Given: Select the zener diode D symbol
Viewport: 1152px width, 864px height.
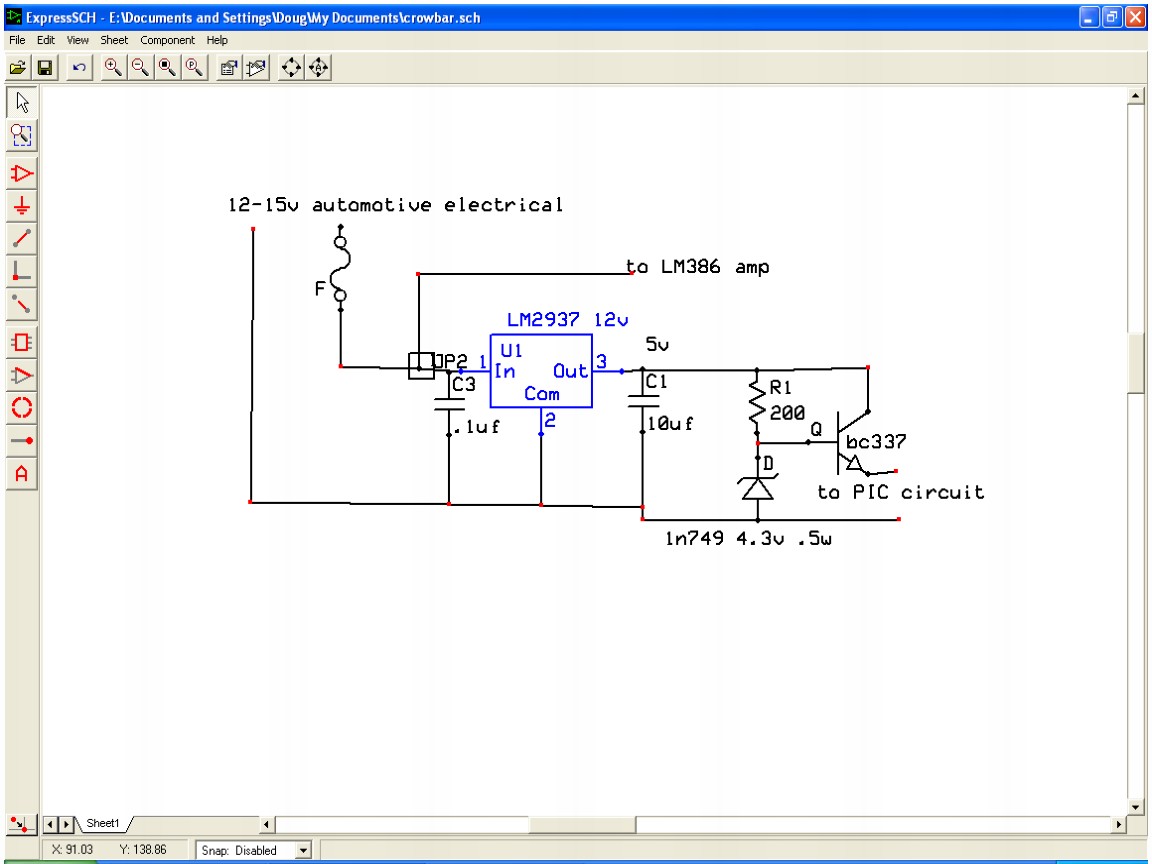Looking at the screenshot, I should [757, 488].
